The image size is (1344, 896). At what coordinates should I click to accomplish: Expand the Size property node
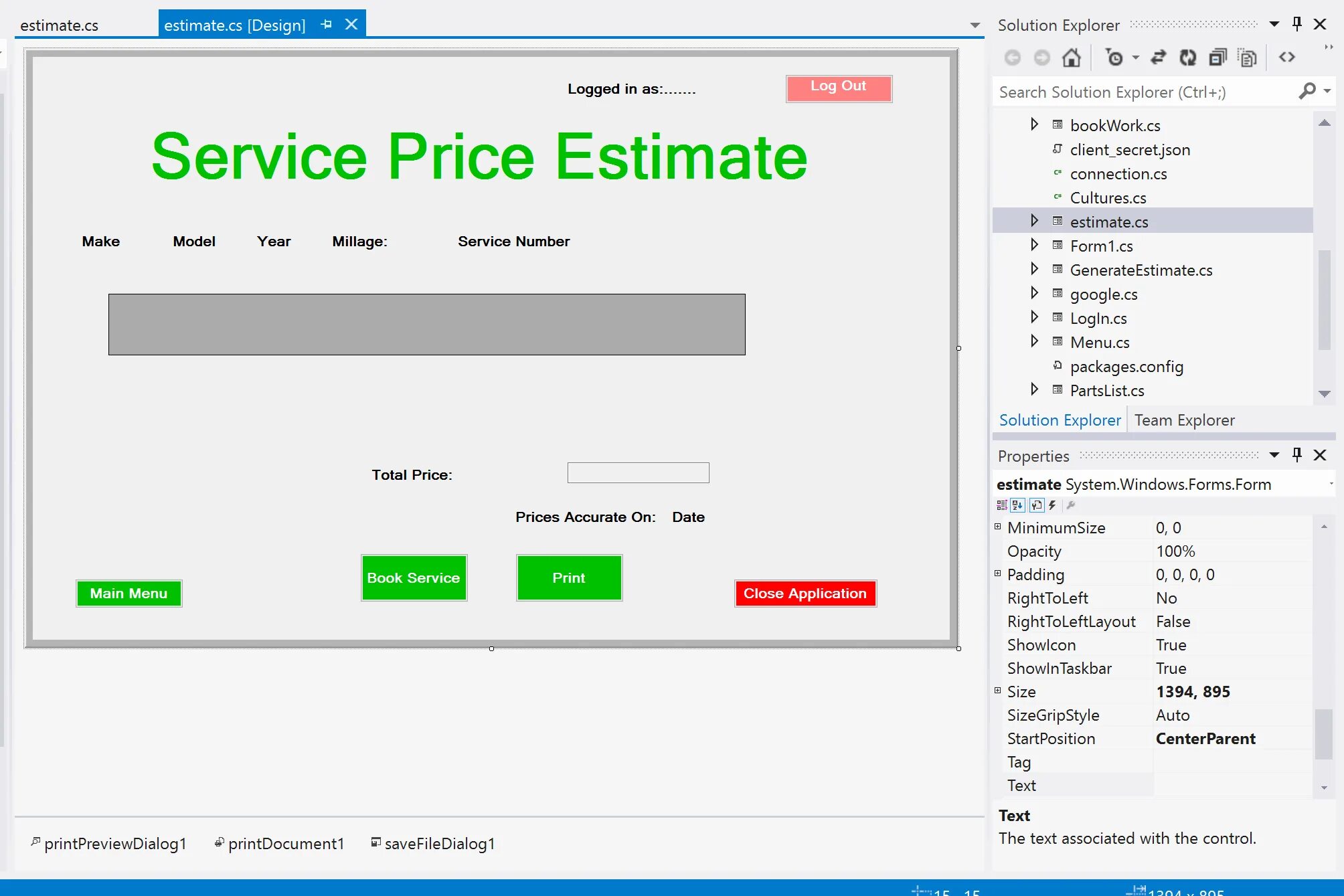click(997, 691)
